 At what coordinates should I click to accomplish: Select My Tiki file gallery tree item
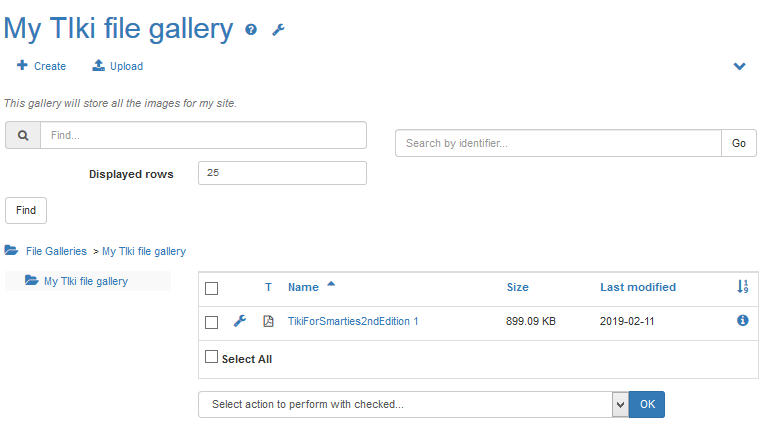tap(85, 281)
